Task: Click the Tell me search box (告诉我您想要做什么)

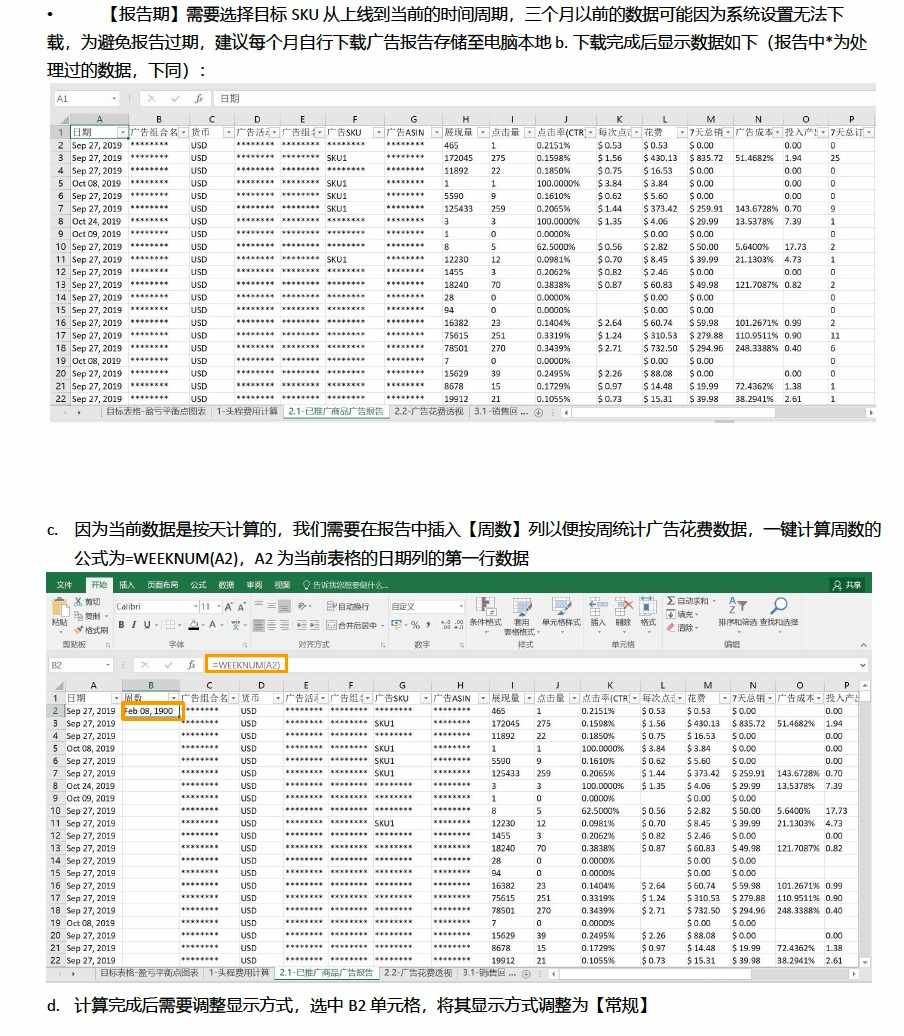Action: [345, 585]
